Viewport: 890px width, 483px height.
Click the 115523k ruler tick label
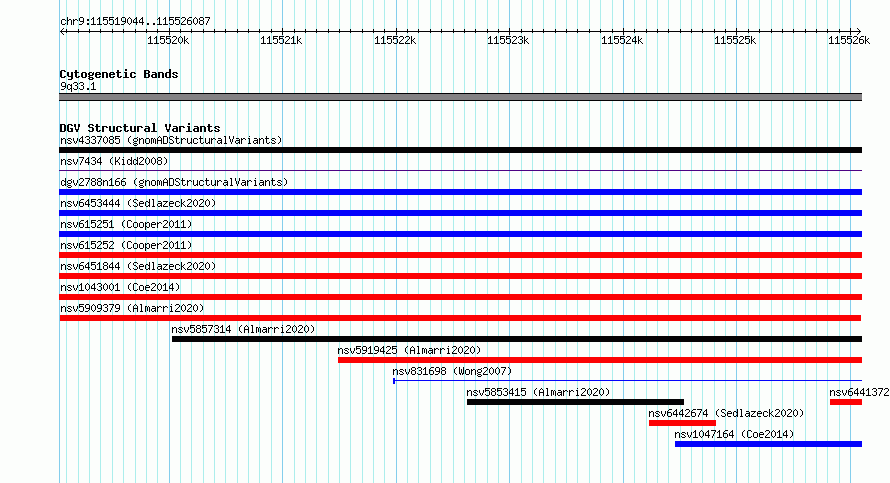[x=508, y=40]
